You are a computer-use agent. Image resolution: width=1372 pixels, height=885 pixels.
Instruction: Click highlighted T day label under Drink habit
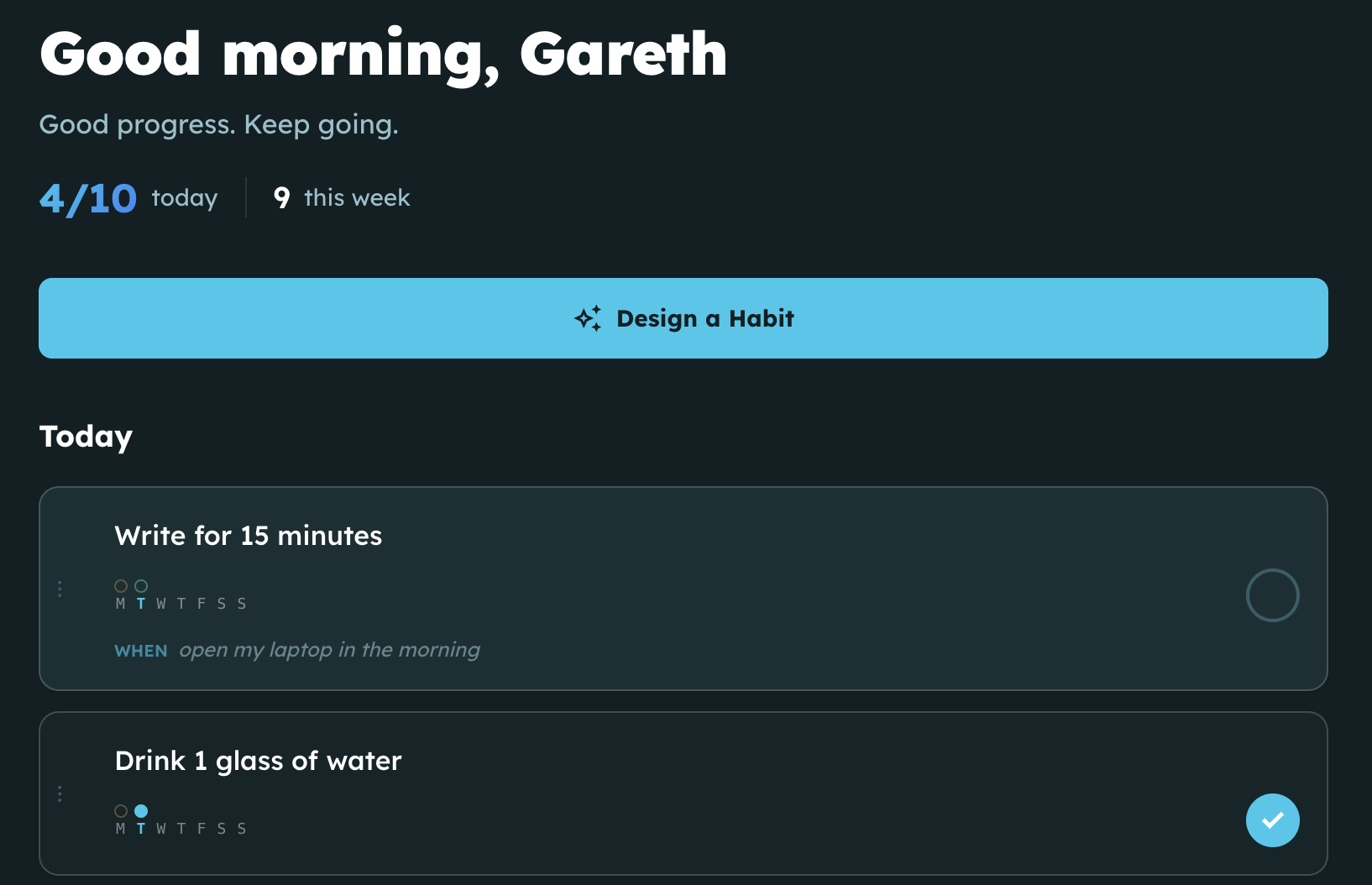[x=141, y=829]
